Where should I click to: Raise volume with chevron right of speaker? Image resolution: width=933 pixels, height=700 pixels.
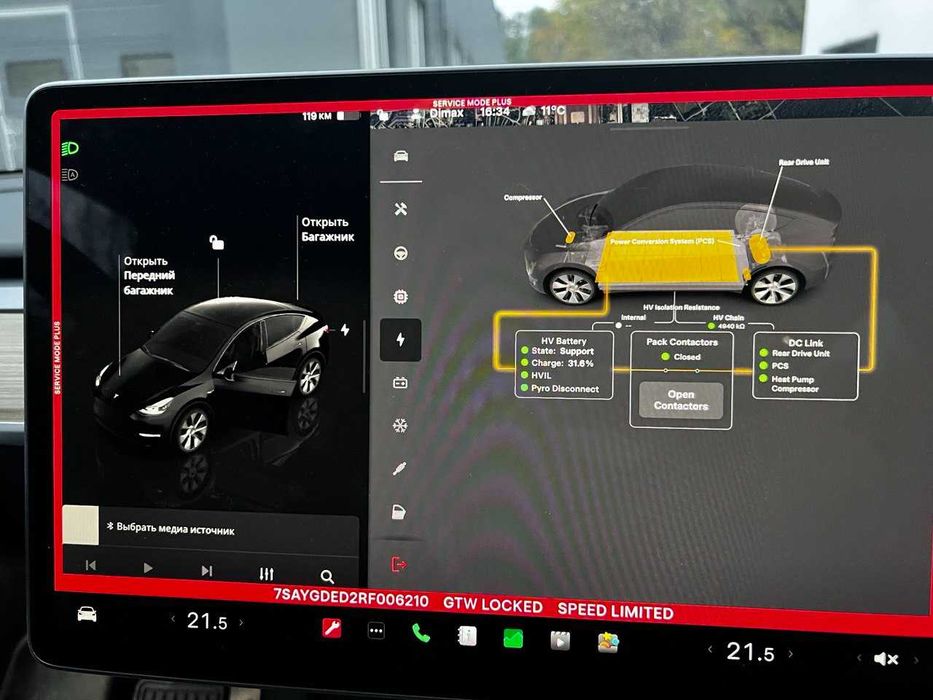[x=915, y=660]
